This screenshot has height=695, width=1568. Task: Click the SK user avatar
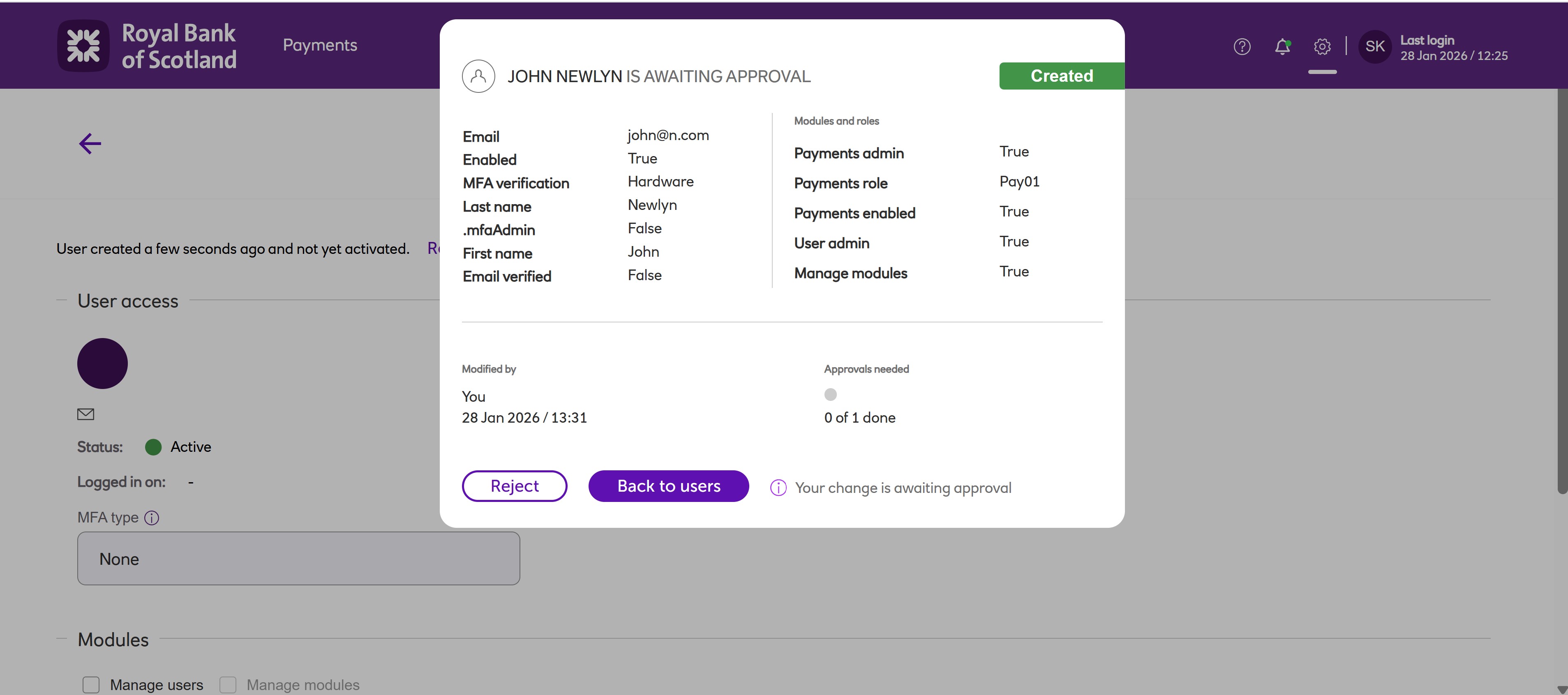point(1375,46)
